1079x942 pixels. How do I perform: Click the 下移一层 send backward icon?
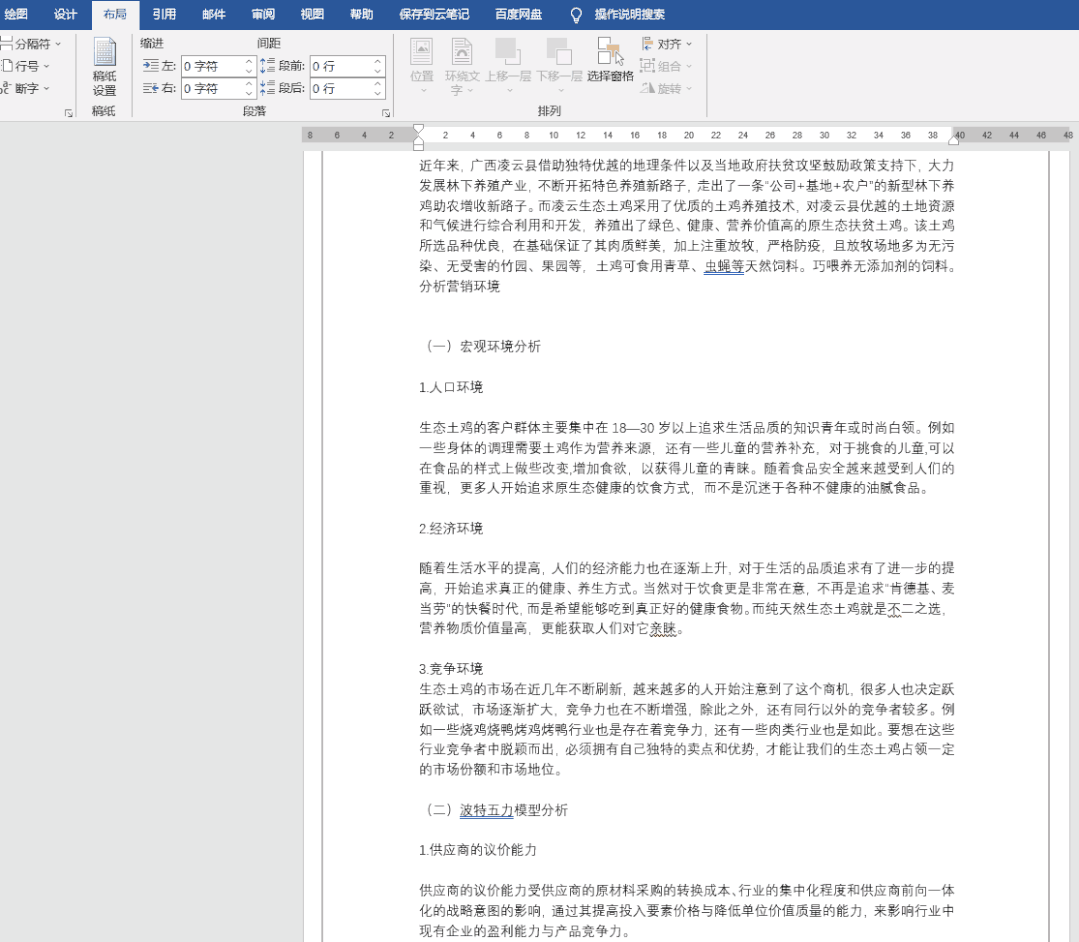tap(559, 52)
